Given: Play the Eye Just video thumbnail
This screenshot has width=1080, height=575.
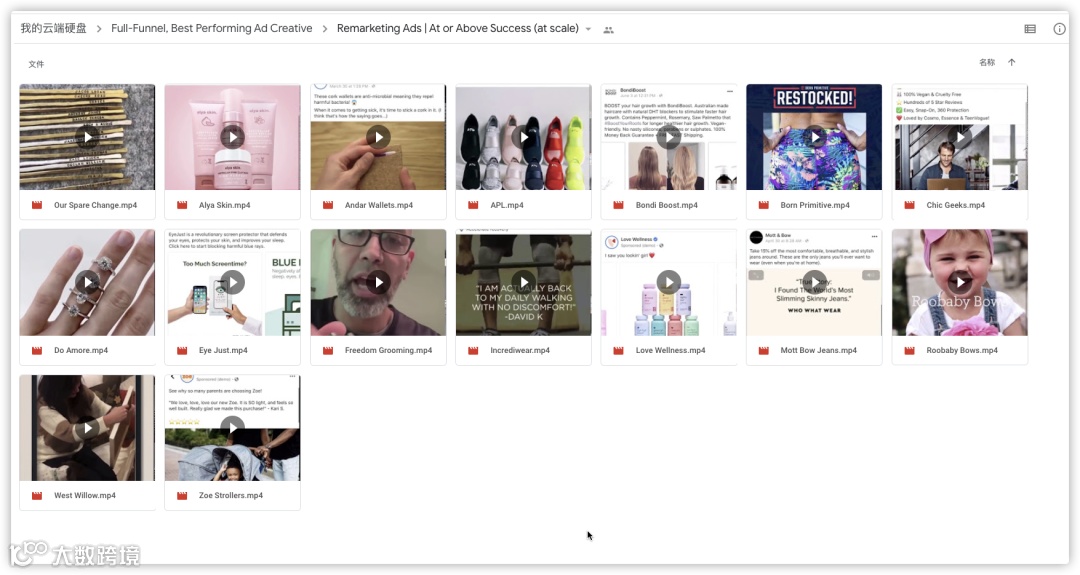Looking at the screenshot, I should (233, 282).
